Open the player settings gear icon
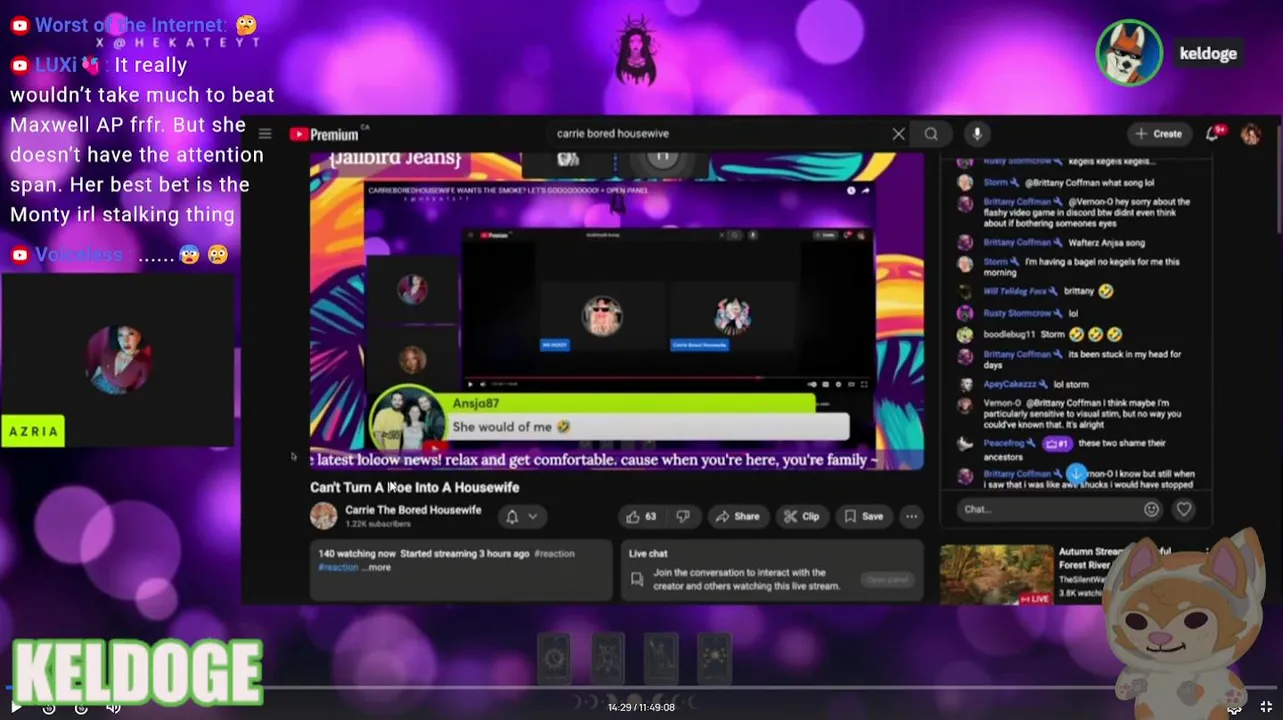 click(1235, 707)
